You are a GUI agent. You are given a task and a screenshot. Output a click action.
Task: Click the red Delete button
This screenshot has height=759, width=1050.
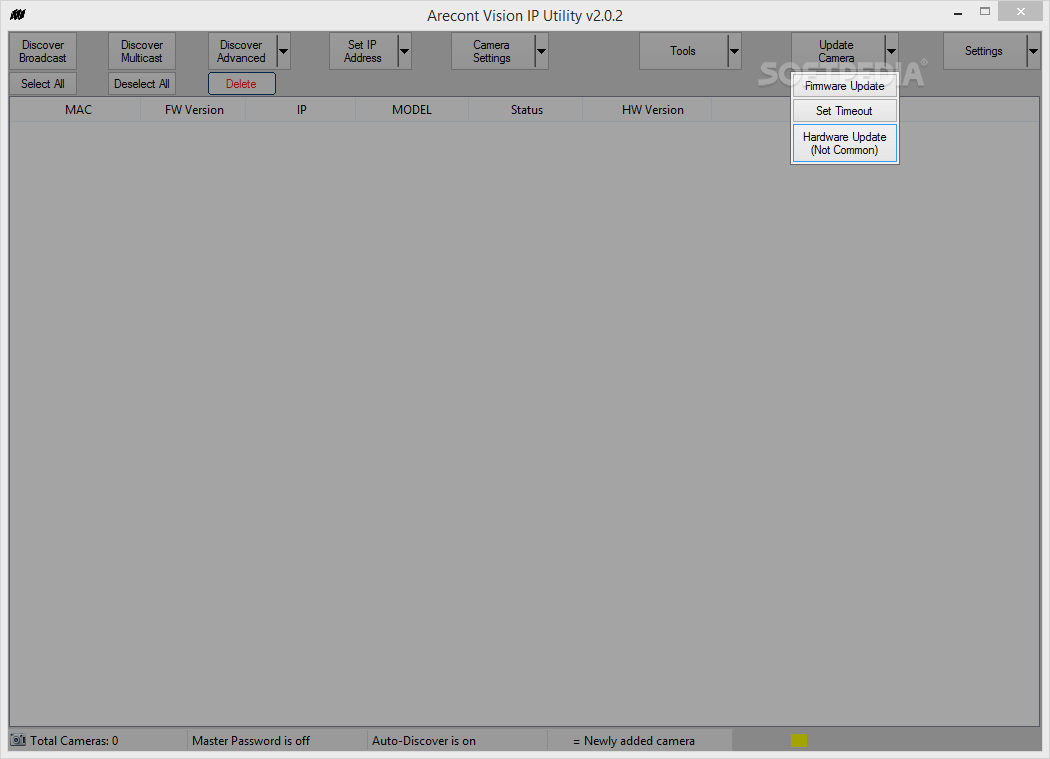(242, 84)
